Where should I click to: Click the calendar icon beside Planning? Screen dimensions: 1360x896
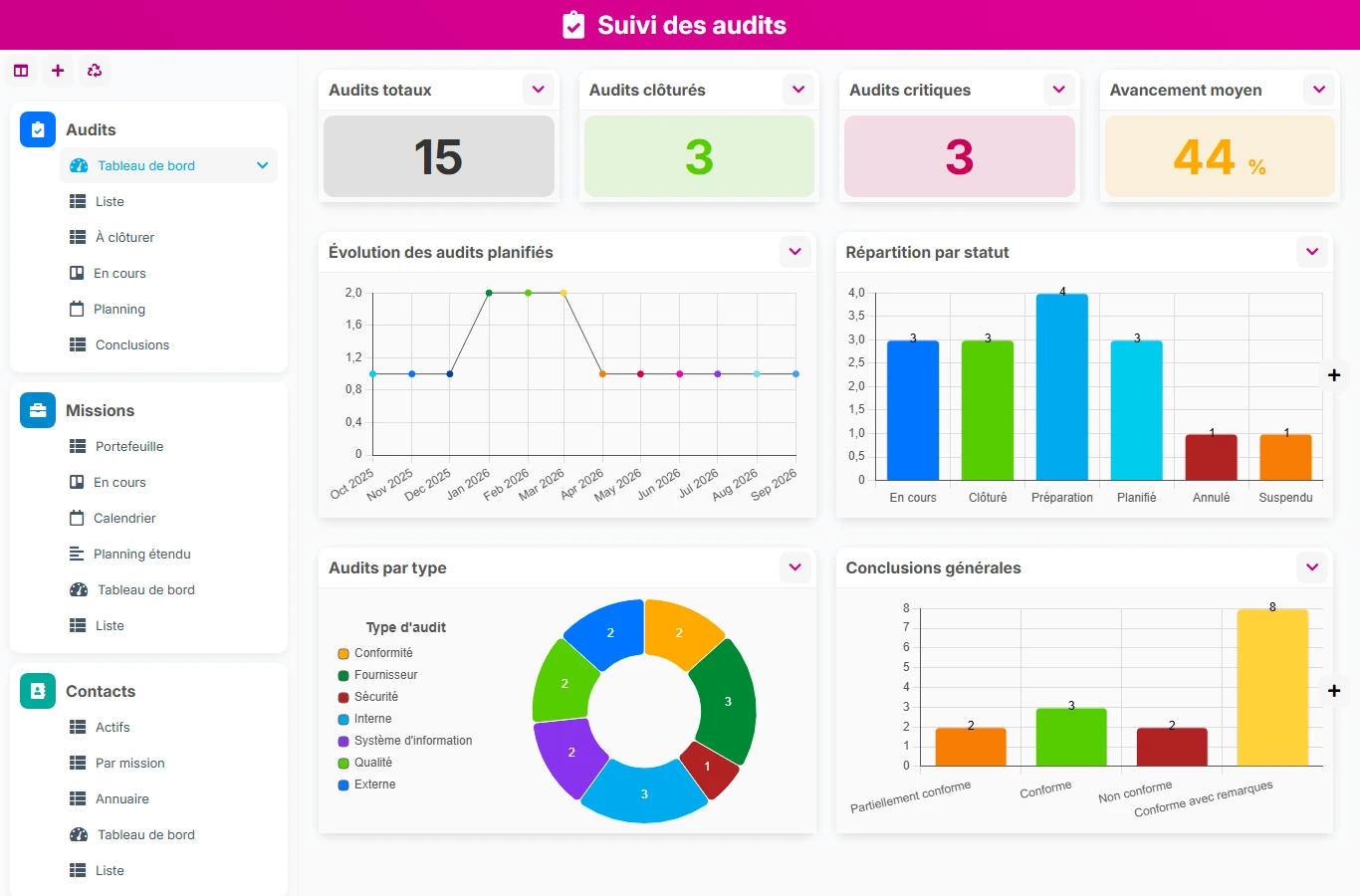[77, 309]
